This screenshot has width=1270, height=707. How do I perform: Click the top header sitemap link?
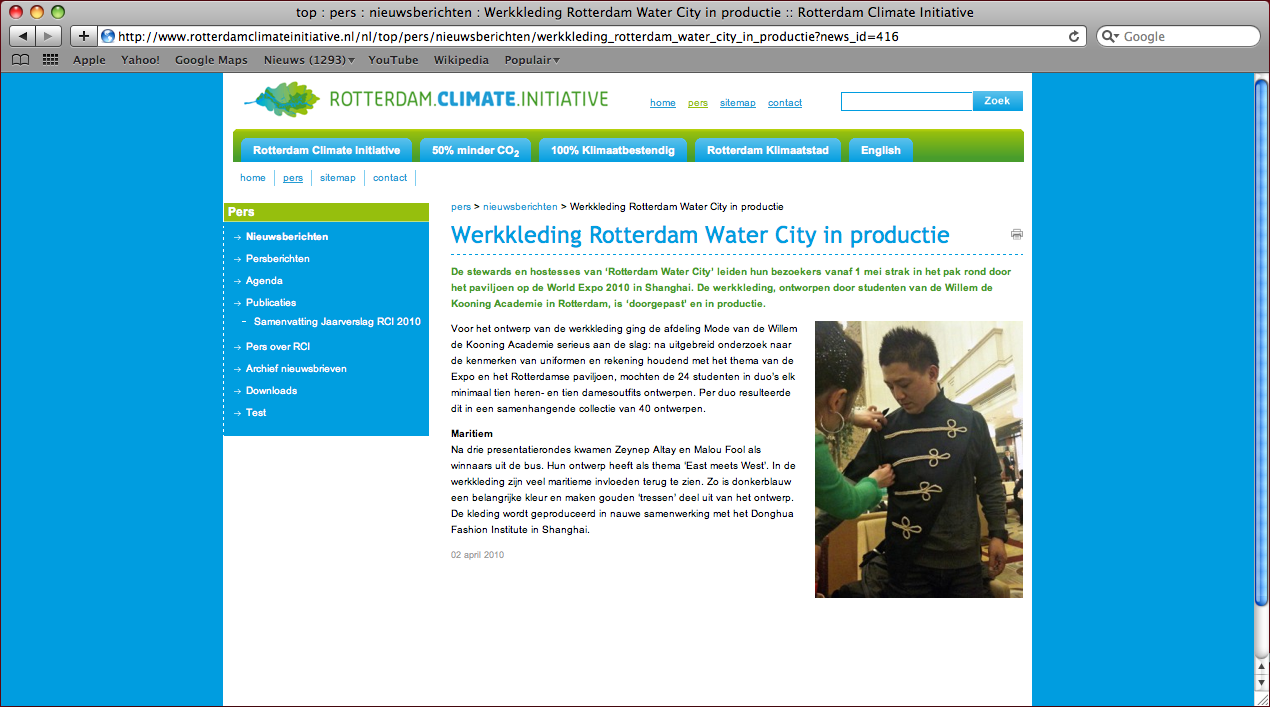(x=738, y=103)
